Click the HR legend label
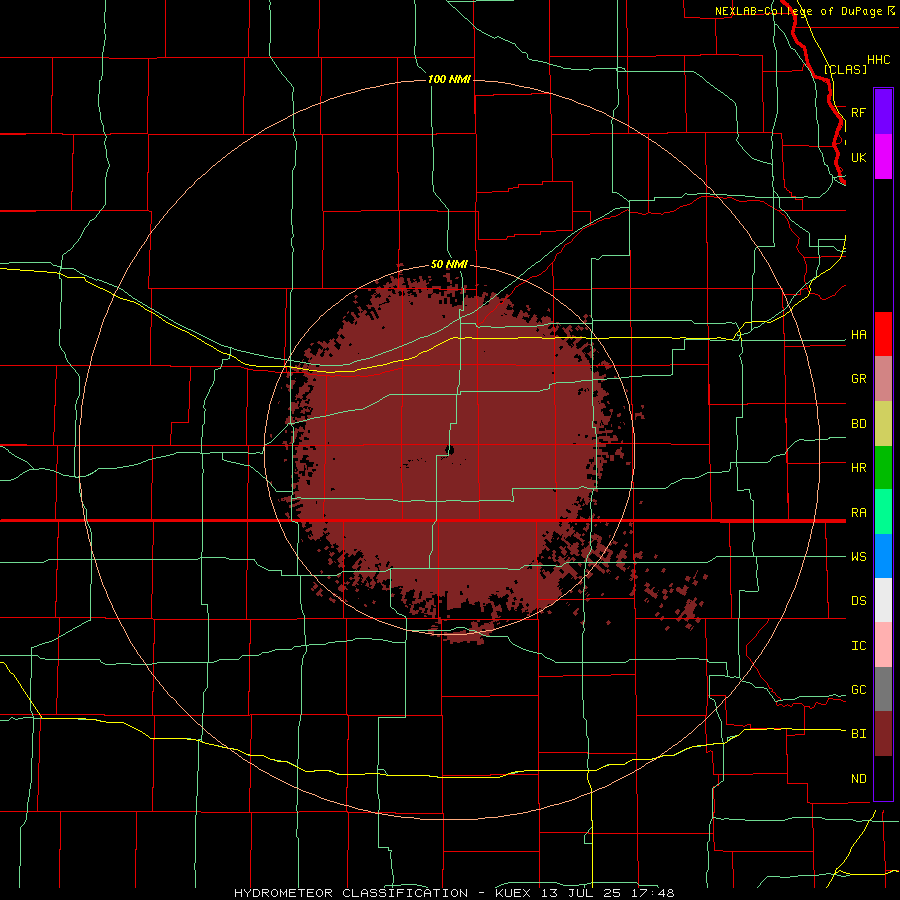The height and width of the screenshot is (900, 900). tap(858, 468)
